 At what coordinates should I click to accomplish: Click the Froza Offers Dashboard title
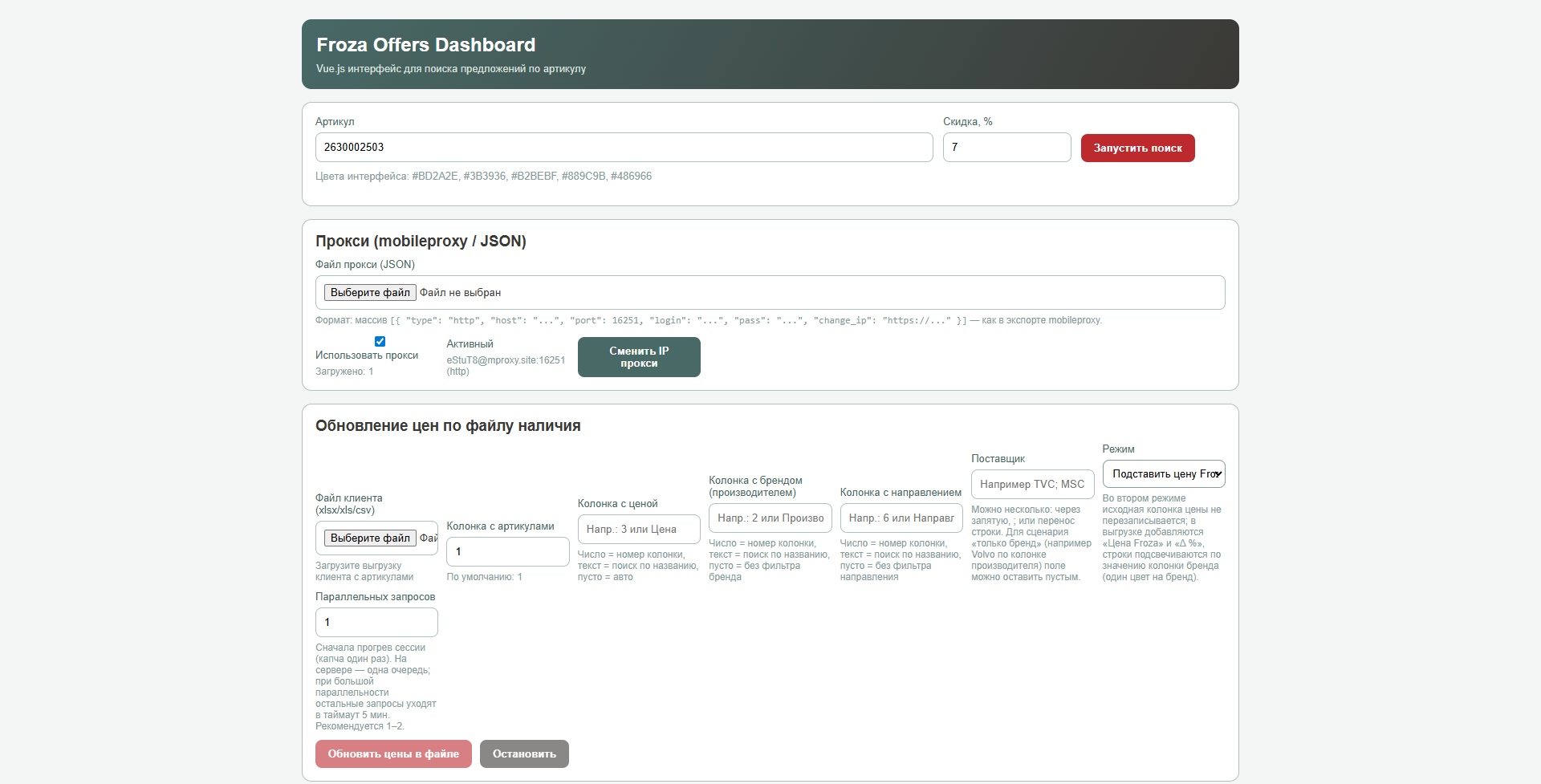pos(426,45)
